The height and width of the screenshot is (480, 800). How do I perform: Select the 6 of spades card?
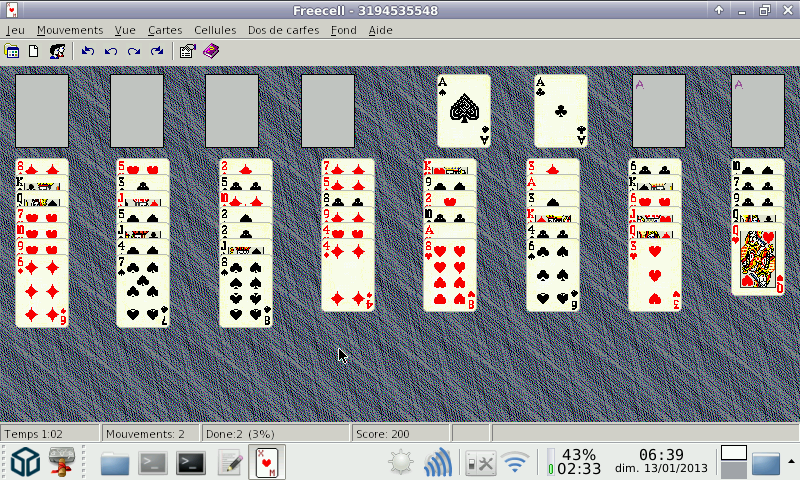553,275
